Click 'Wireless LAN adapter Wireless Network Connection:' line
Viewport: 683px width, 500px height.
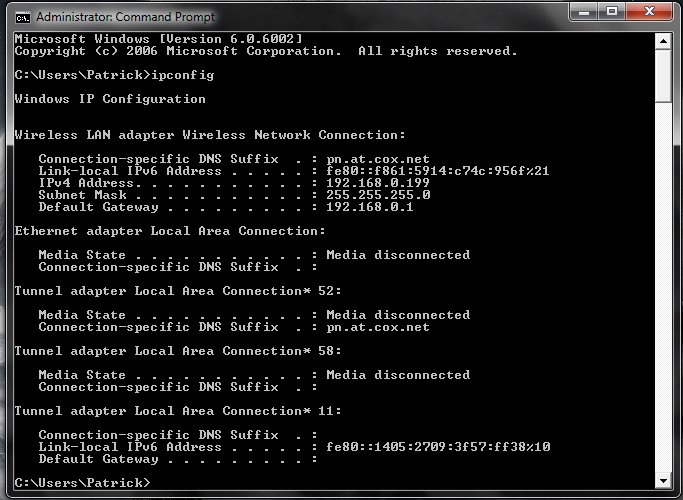210,135
